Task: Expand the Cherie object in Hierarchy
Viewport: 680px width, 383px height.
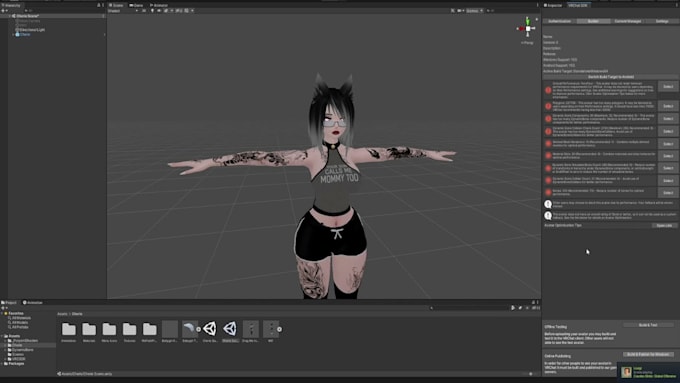Action: tap(13, 34)
